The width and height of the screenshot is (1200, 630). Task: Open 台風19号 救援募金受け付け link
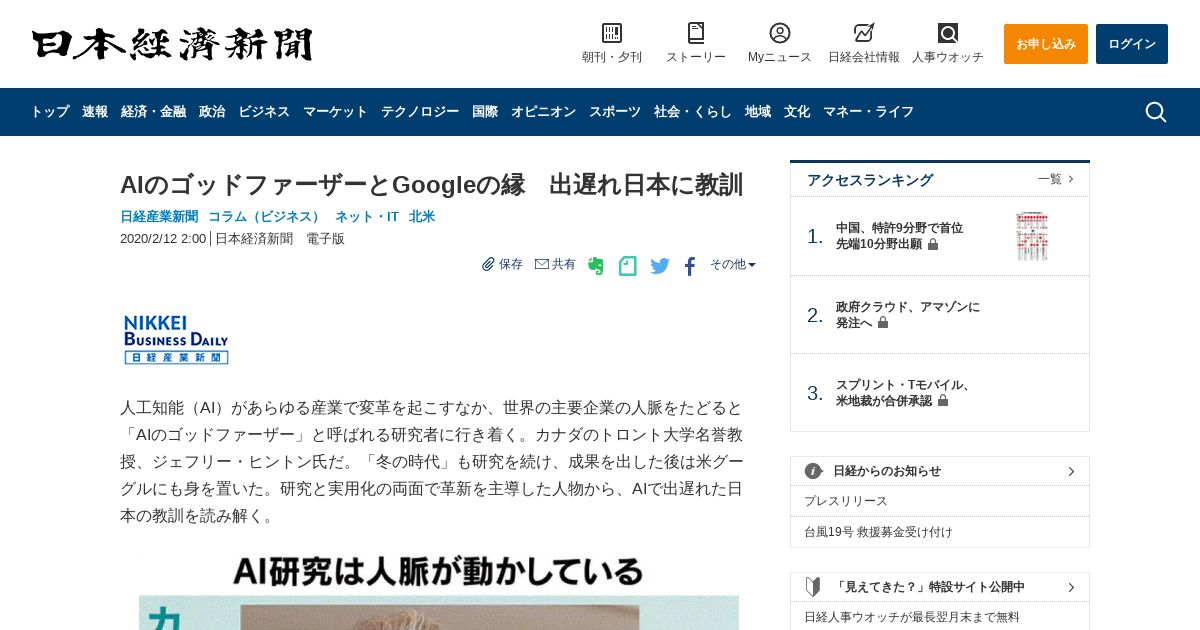pyautogui.click(x=878, y=532)
